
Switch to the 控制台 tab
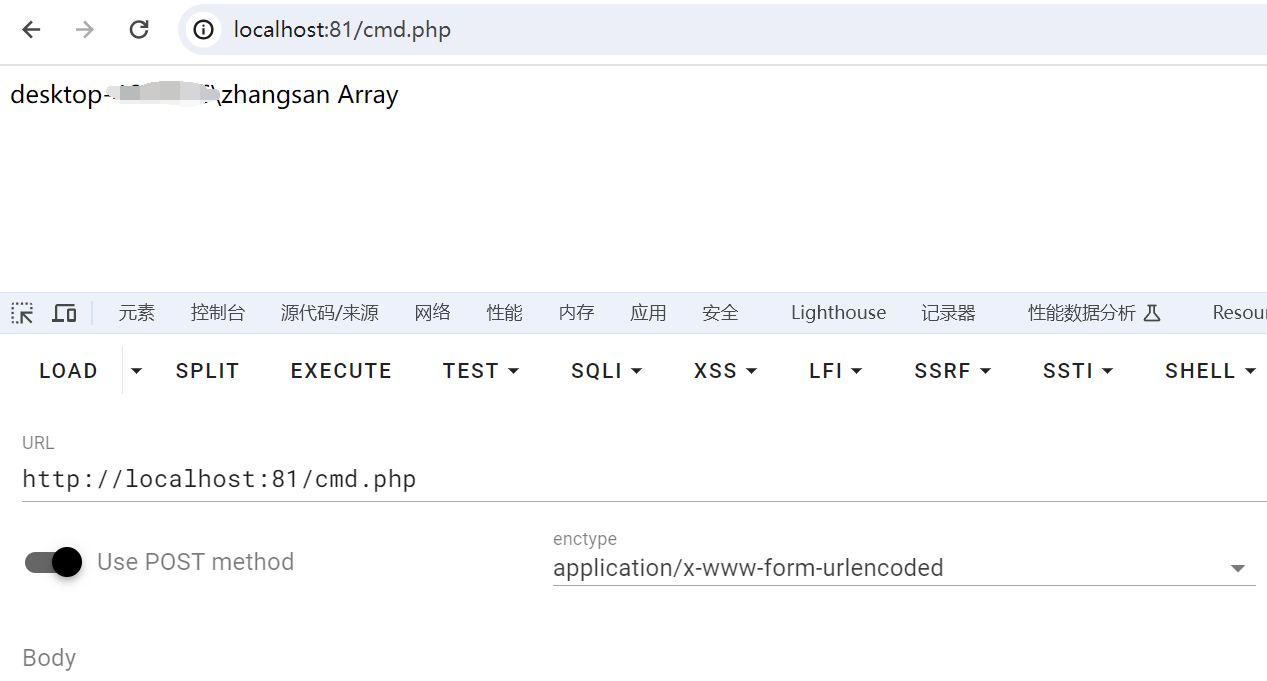[218, 313]
